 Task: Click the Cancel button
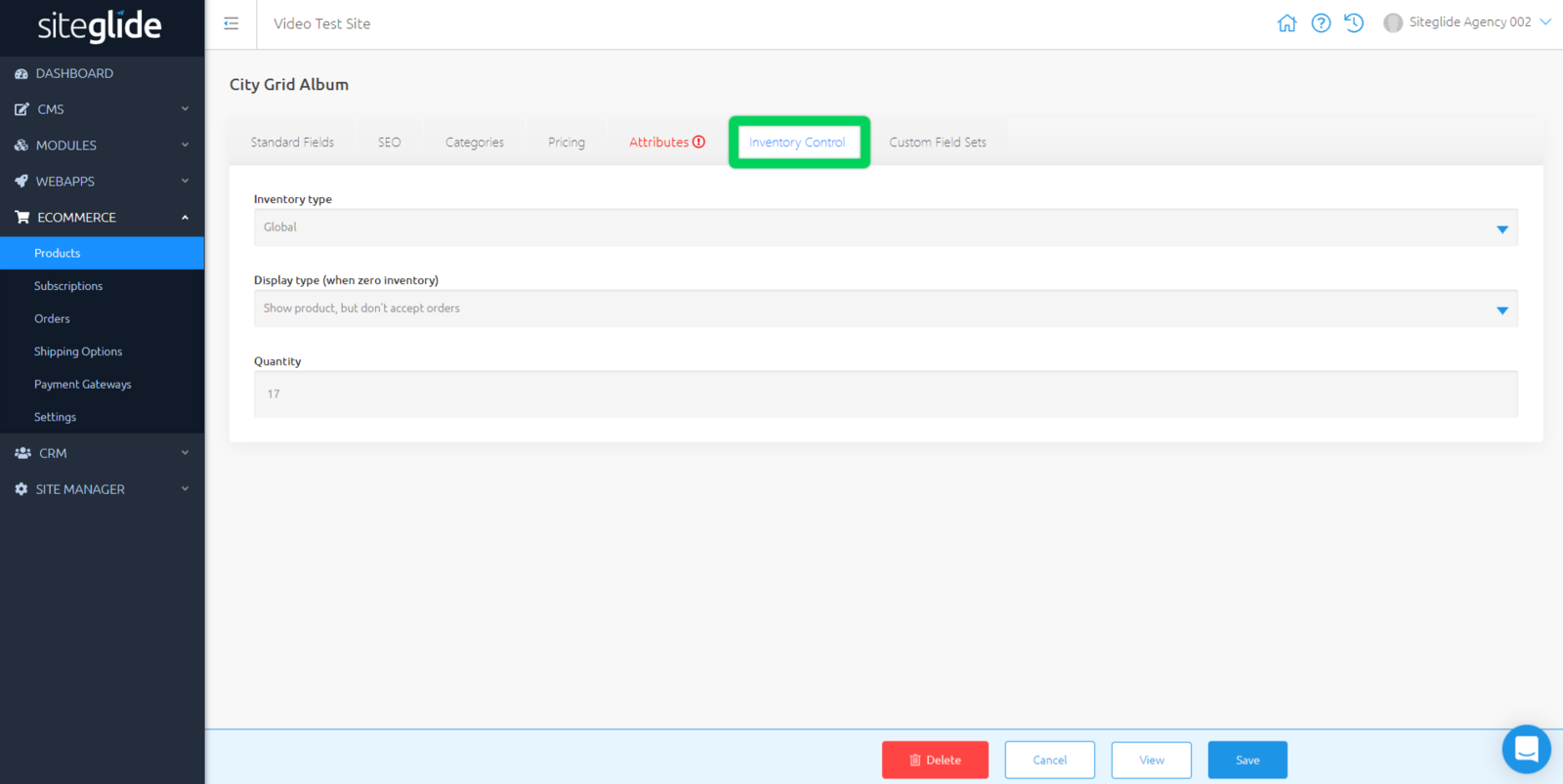1049,760
